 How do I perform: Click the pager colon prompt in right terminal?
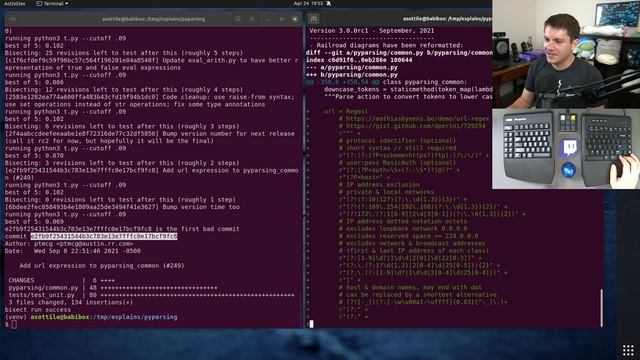pyautogui.click(x=310, y=324)
